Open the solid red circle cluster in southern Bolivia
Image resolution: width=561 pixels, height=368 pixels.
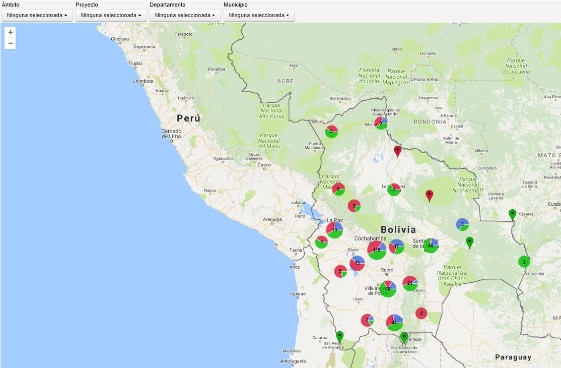421,313
